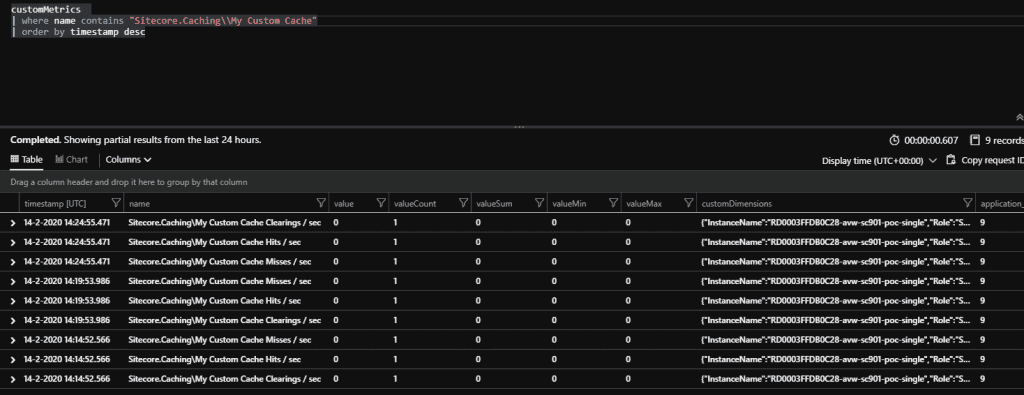
Task: Open Display time (UTC+00:00) dropdown
Action: click(879, 161)
